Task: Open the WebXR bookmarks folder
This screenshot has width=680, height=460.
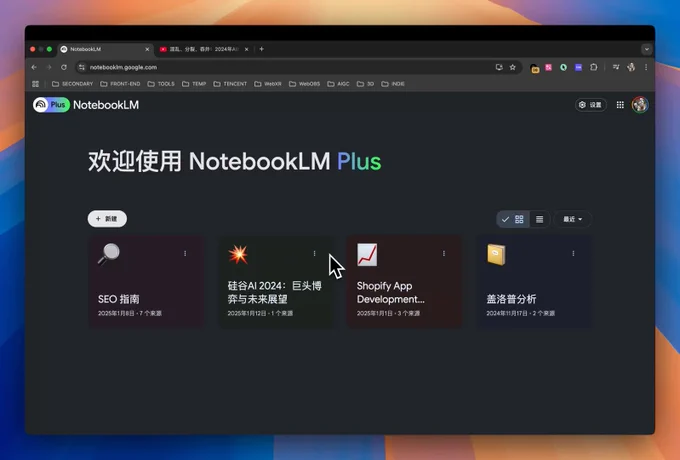Action: tap(268, 84)
